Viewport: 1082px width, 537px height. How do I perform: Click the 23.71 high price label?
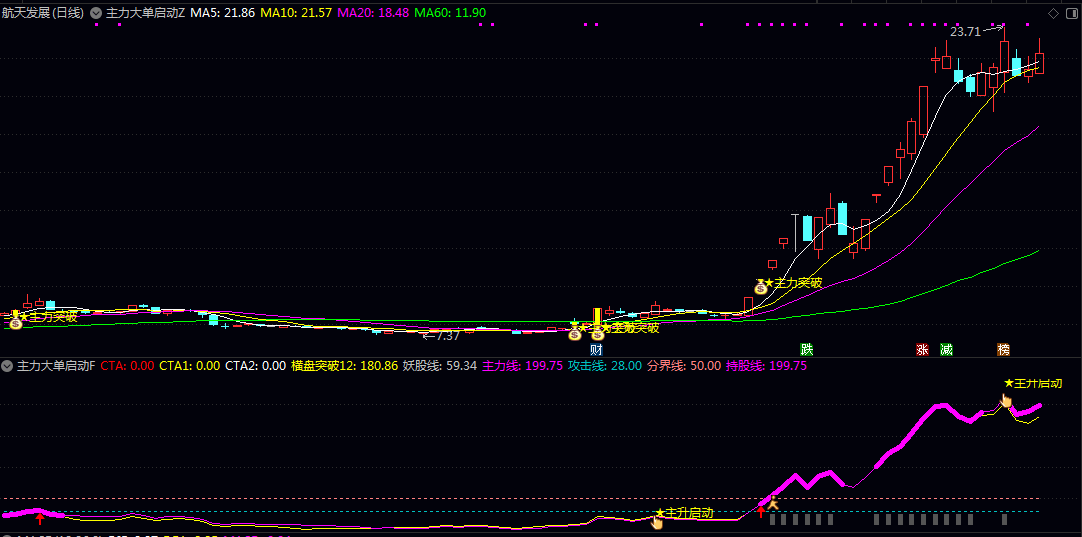965,32
